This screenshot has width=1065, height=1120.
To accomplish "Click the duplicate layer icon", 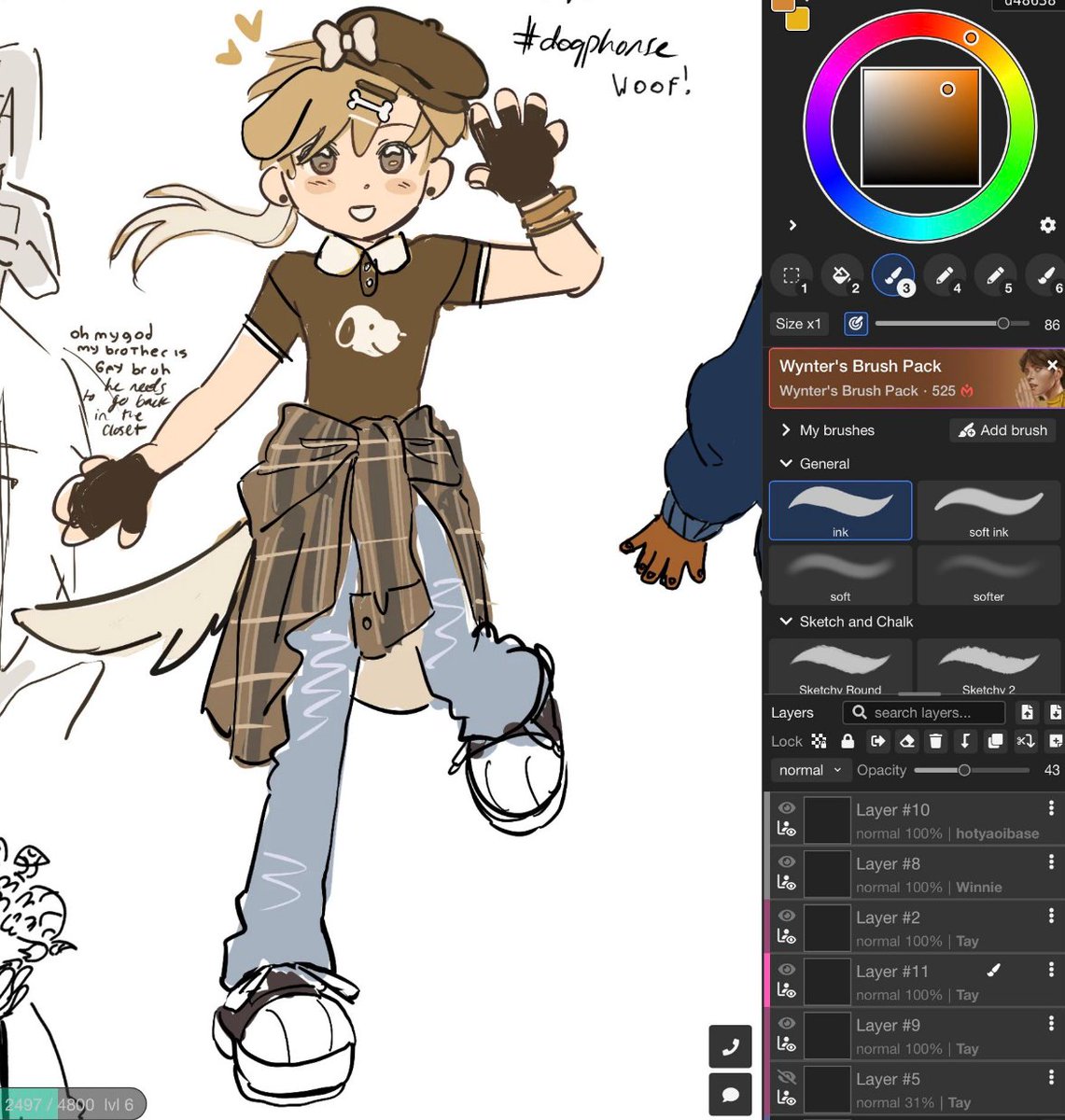I will 995,741.
